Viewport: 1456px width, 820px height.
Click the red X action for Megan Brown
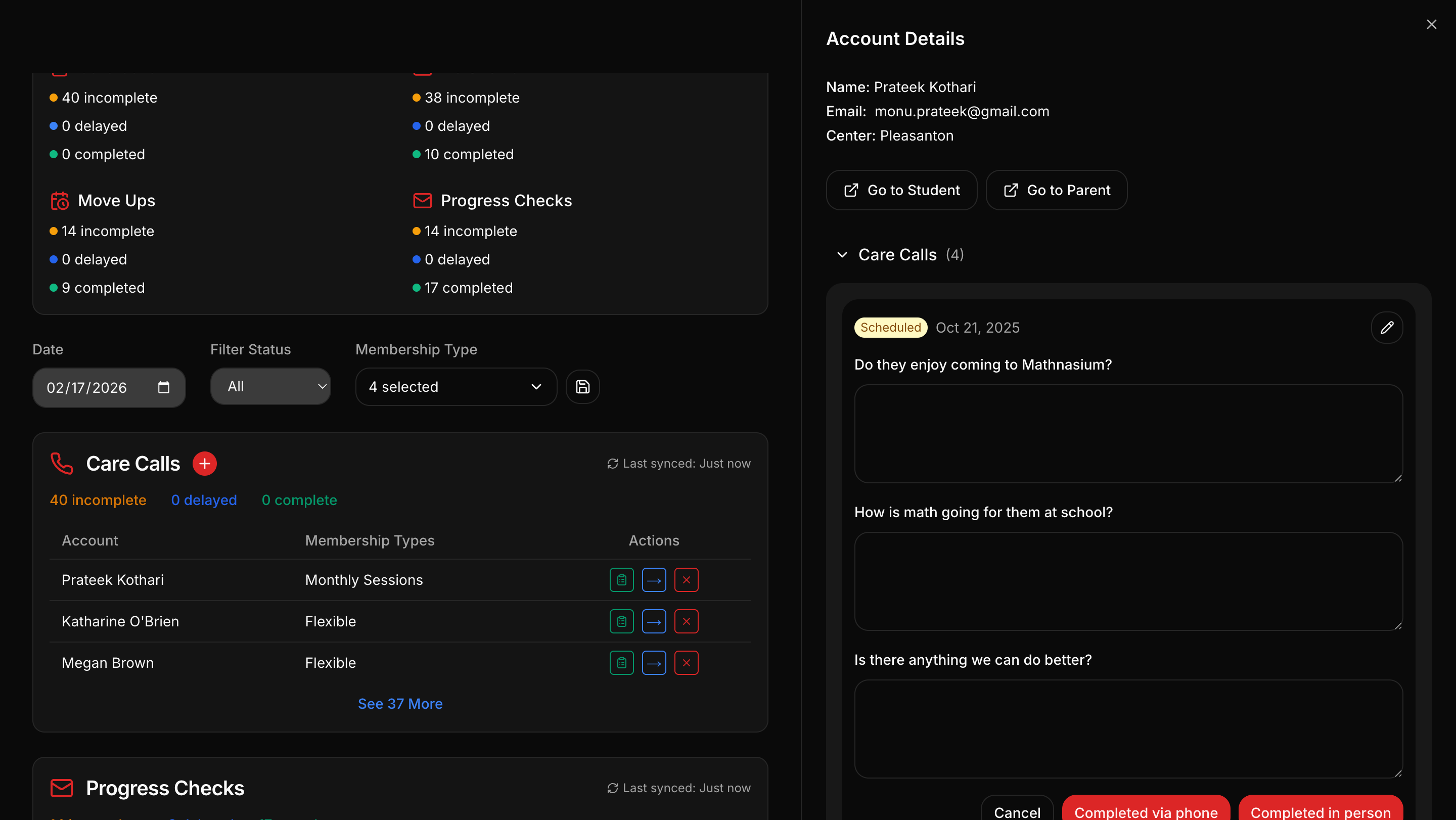686,662
